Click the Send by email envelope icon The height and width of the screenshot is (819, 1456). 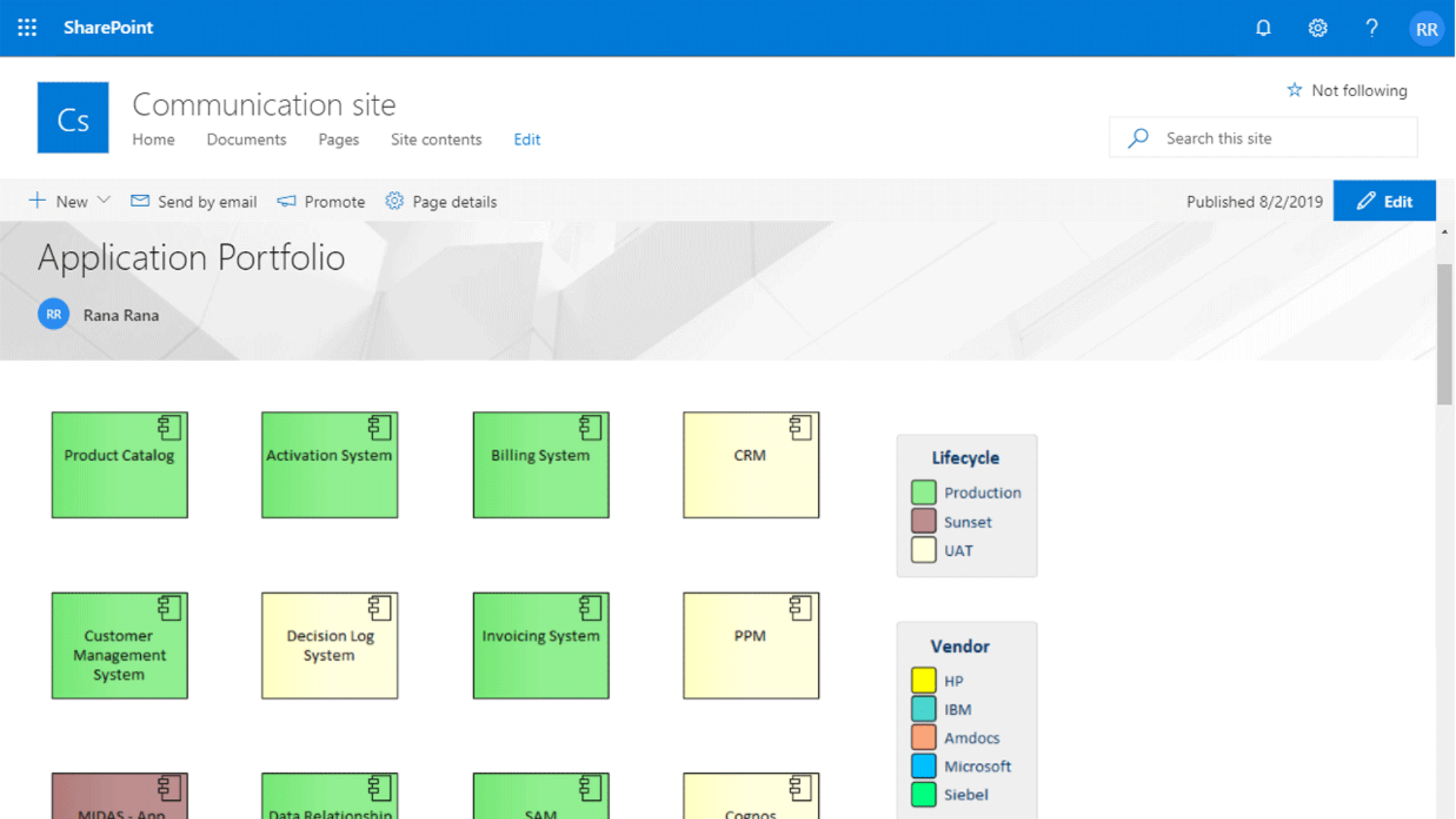coord(140,201)
